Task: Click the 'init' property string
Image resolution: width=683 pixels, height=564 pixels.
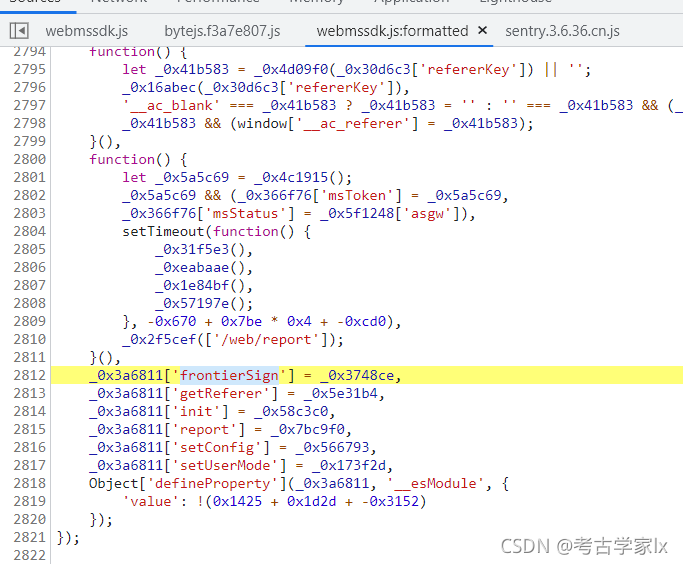Action: (196, 411)
